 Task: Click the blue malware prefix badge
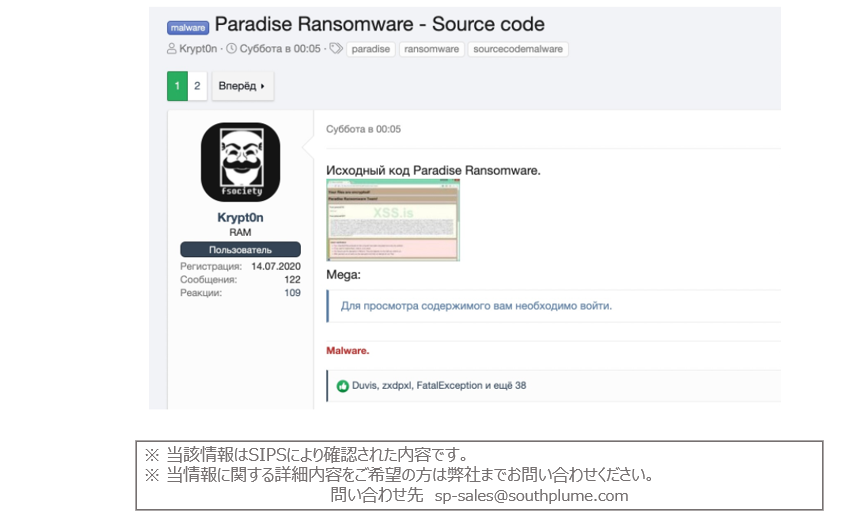(x=188, y=27)
